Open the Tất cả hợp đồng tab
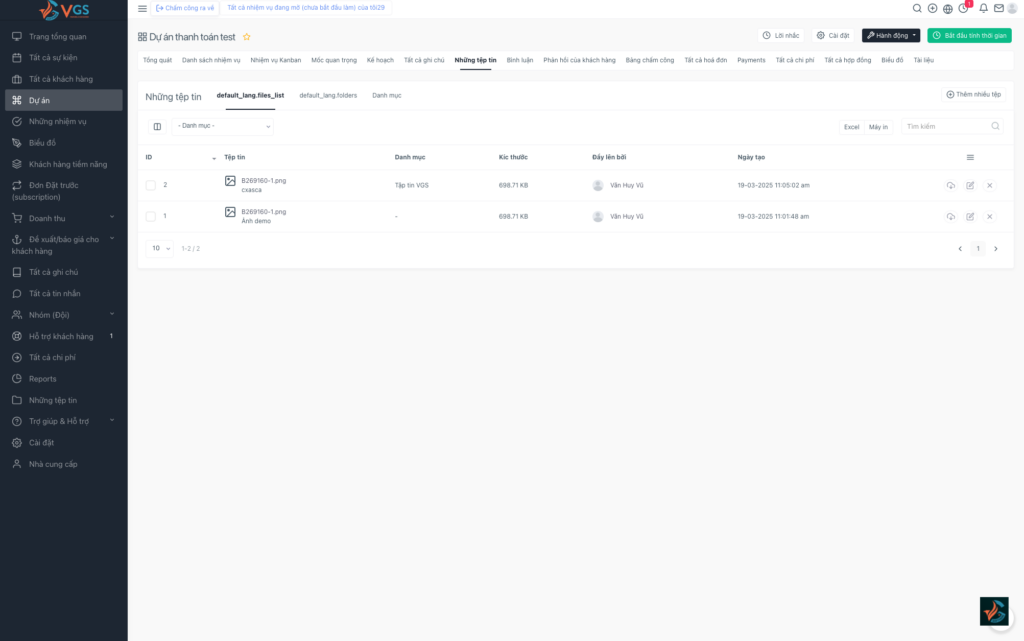 coord(847,60)
